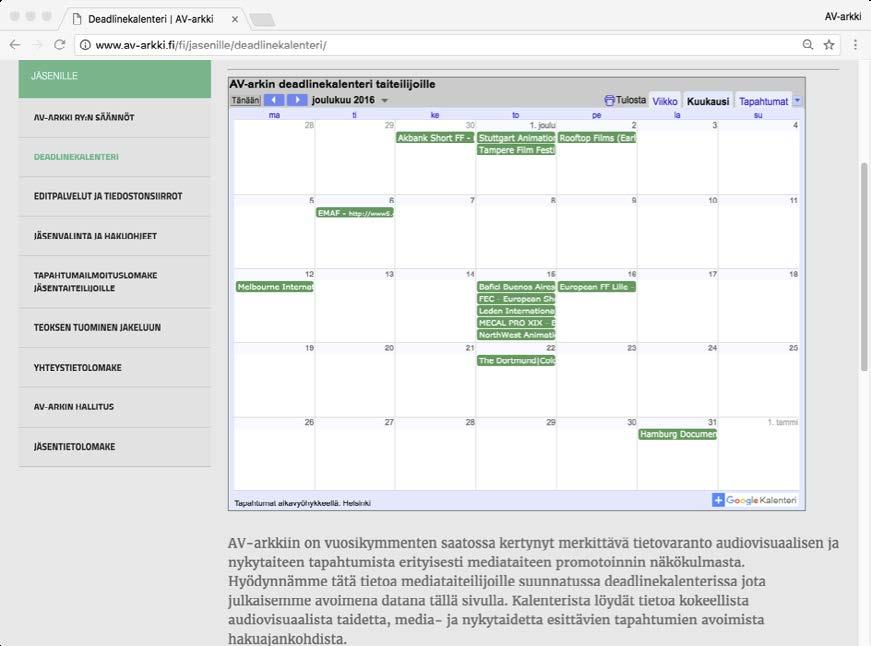871x646 pixels.
Task: Go to next month in calendar
Action: (297, 100)
